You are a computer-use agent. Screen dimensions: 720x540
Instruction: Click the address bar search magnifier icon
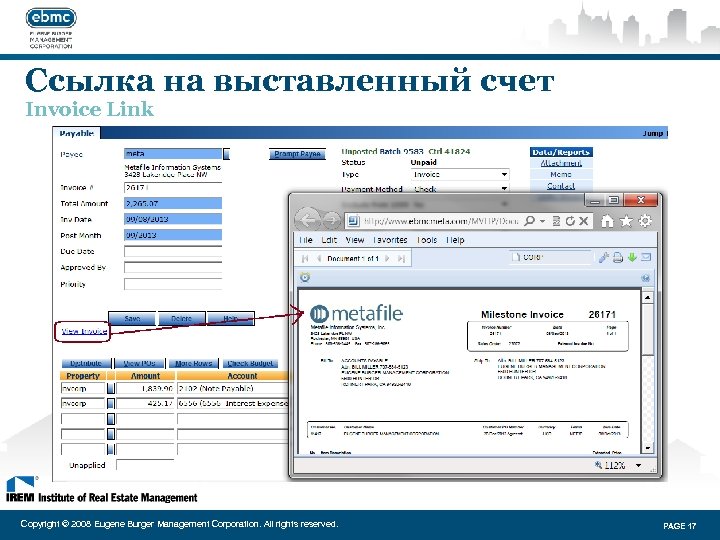point(529,221)
